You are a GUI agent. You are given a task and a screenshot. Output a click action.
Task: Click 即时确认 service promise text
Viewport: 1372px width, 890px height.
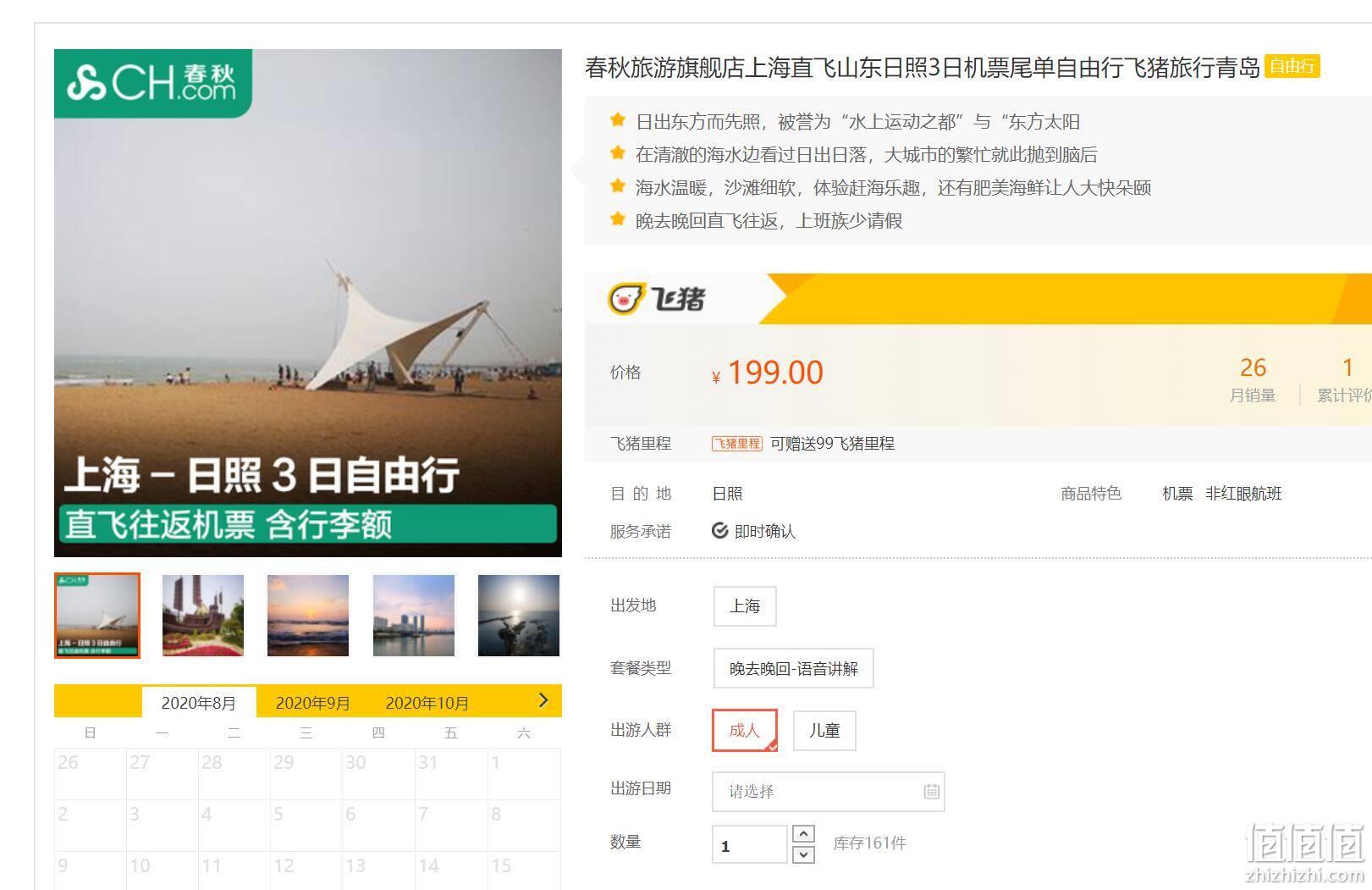pyautogui.click(x=765, y=532)
